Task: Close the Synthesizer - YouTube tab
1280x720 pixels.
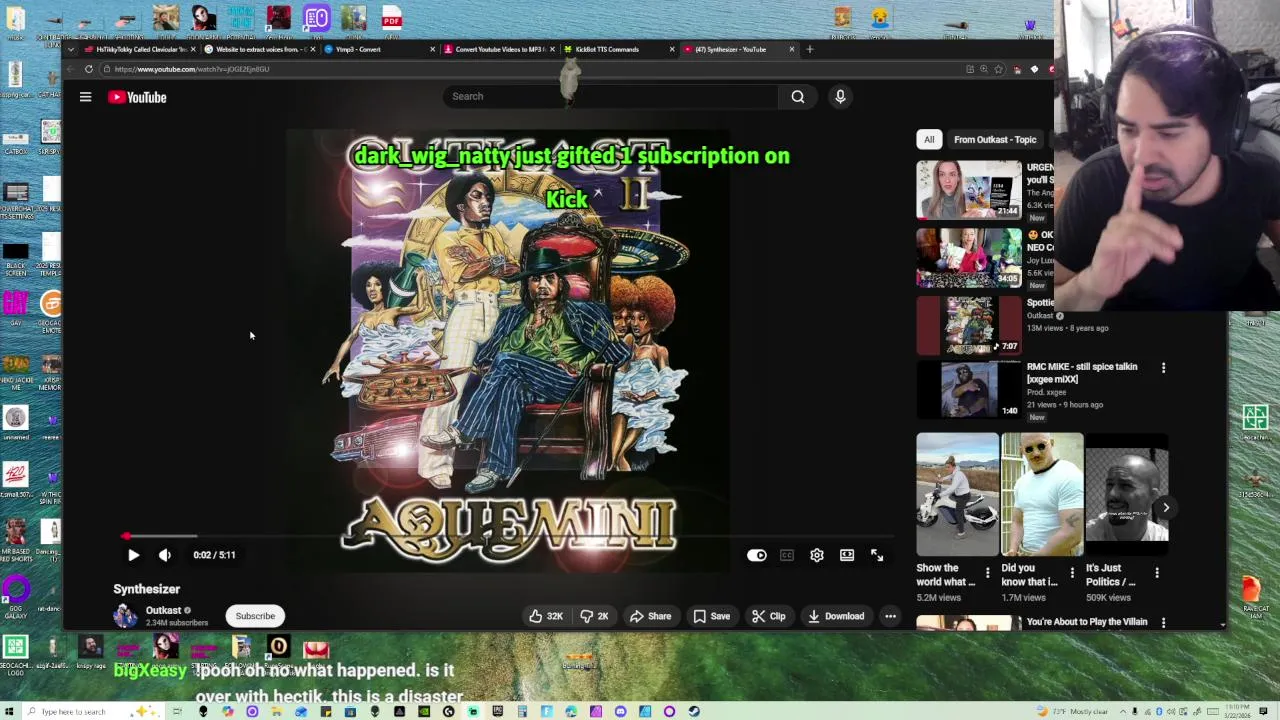Action: click(x=792, y=49)
